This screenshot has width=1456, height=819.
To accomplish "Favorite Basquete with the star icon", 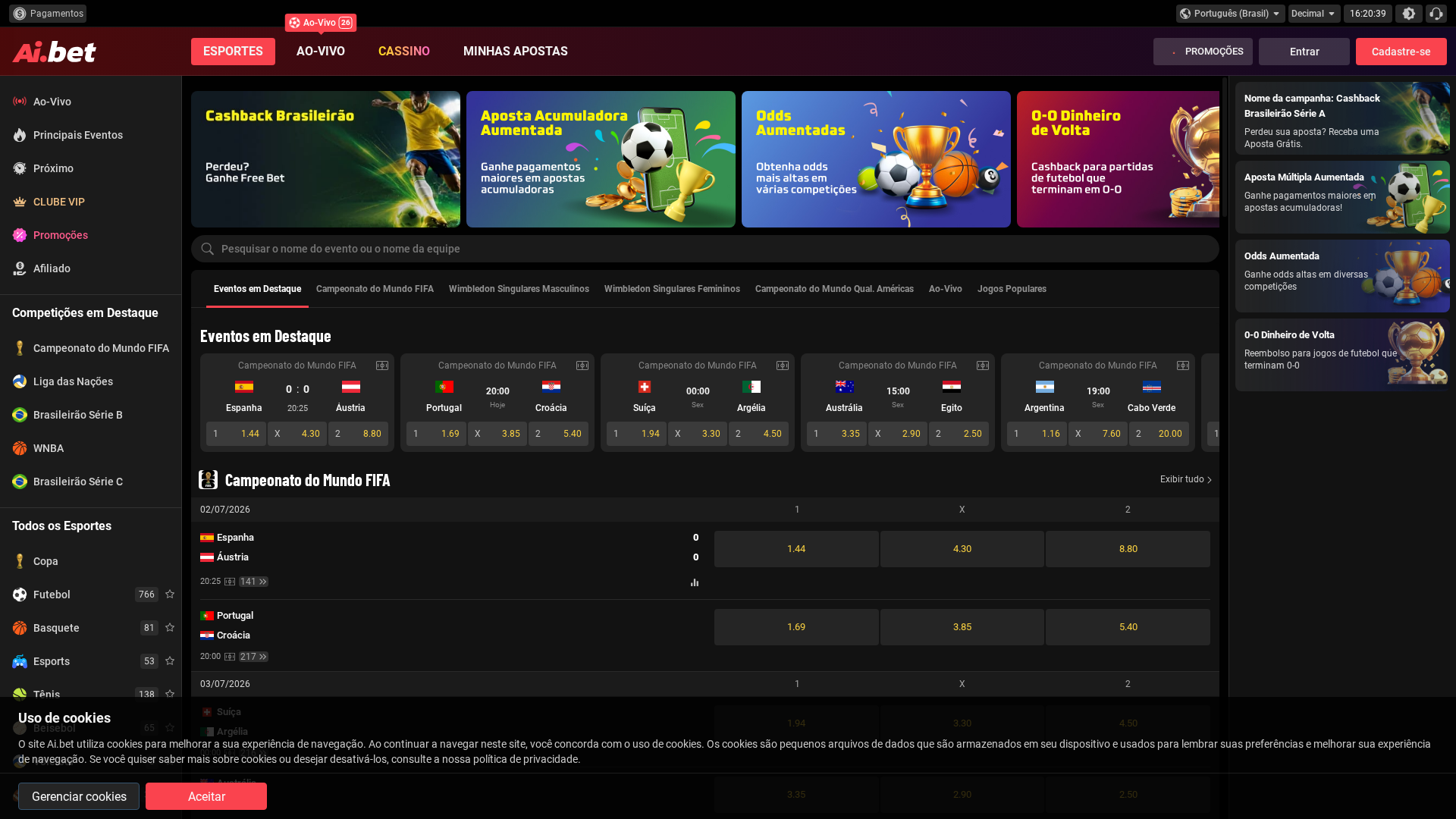I will coord(170,628).
